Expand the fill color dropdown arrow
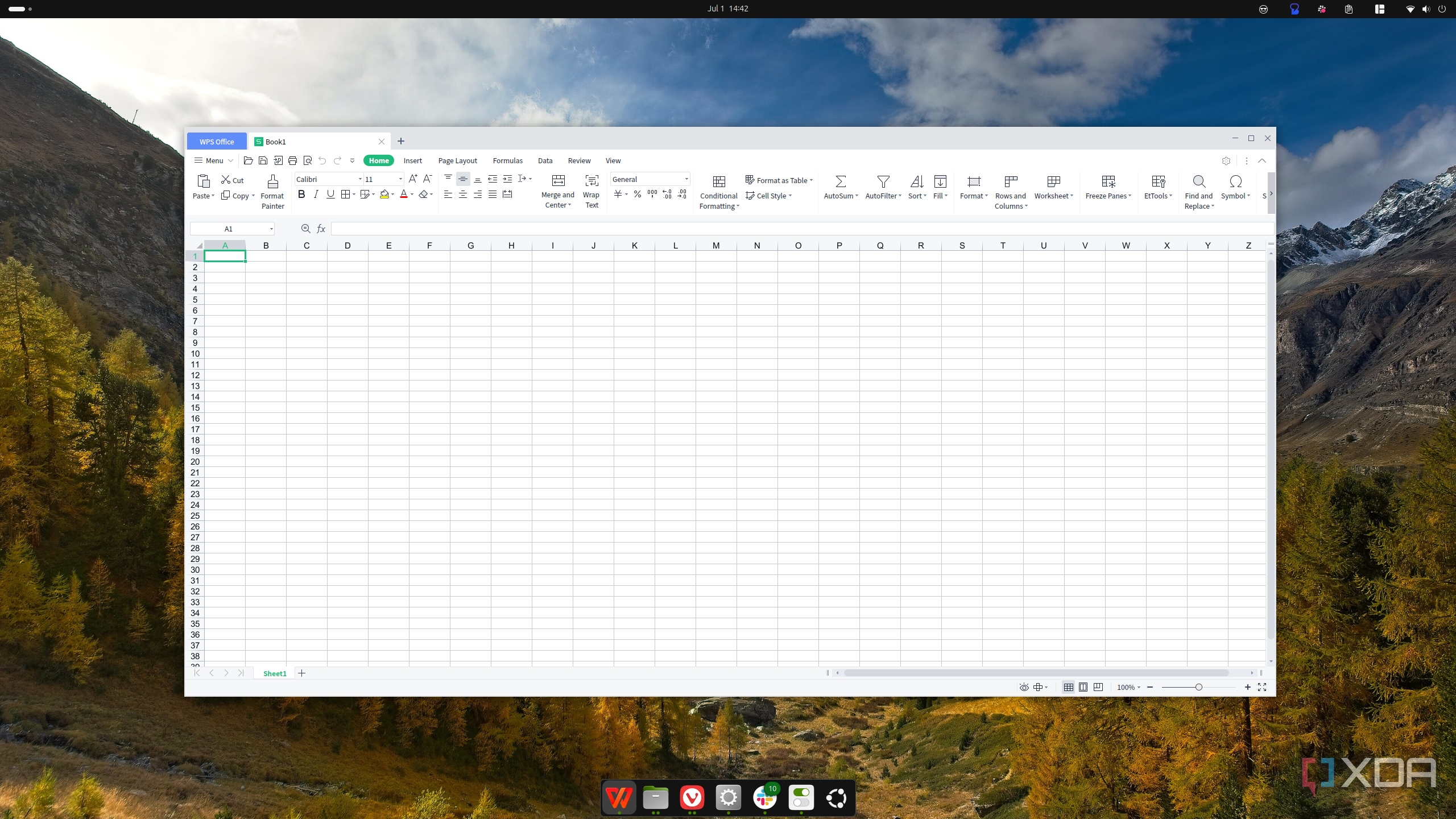Screen dimensions: 1456x819 (393, 195)
